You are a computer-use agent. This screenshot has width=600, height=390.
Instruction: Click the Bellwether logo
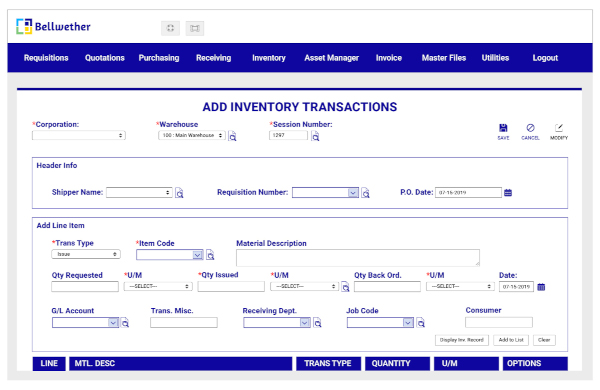53,26
